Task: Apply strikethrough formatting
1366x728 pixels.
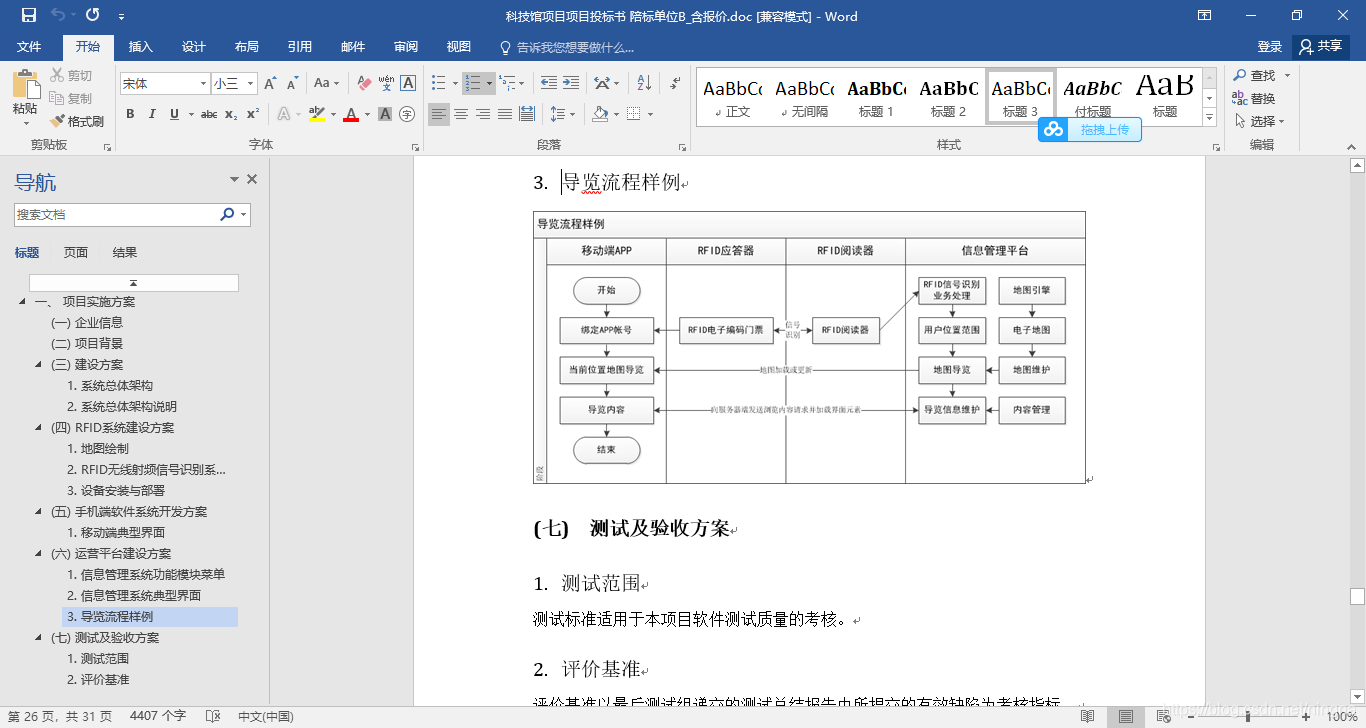Action: (208, 114)
